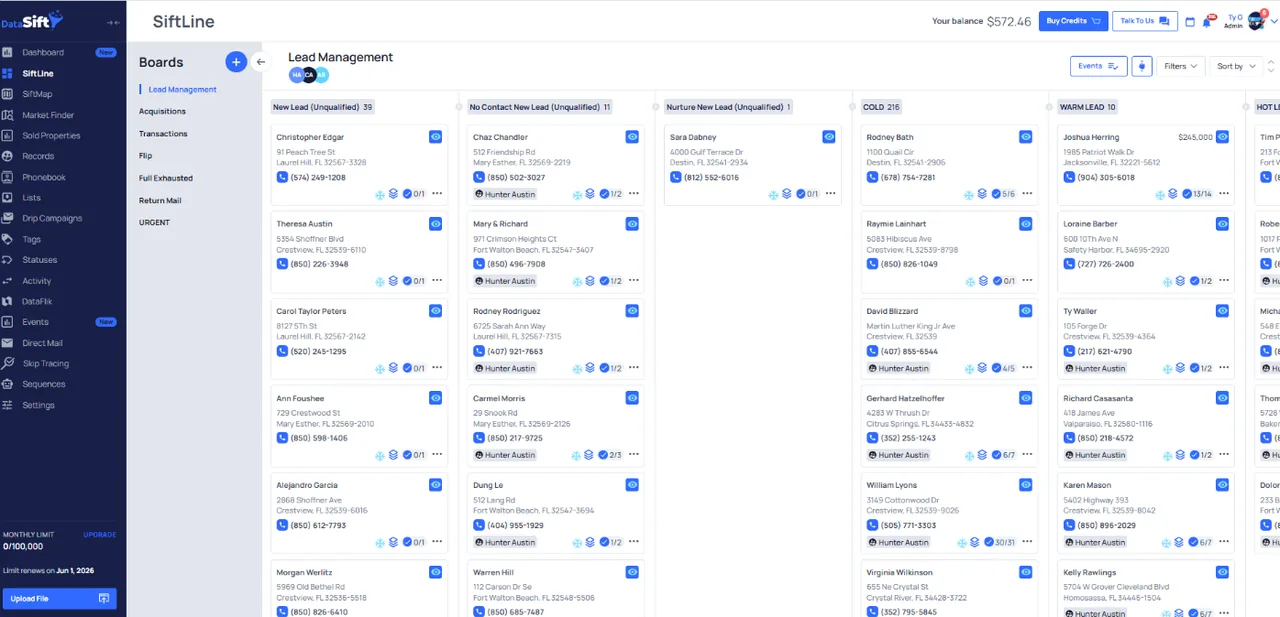
Task: Click the Tags sidebar icon
Action: pyautogui.click(x=7, y=239)
